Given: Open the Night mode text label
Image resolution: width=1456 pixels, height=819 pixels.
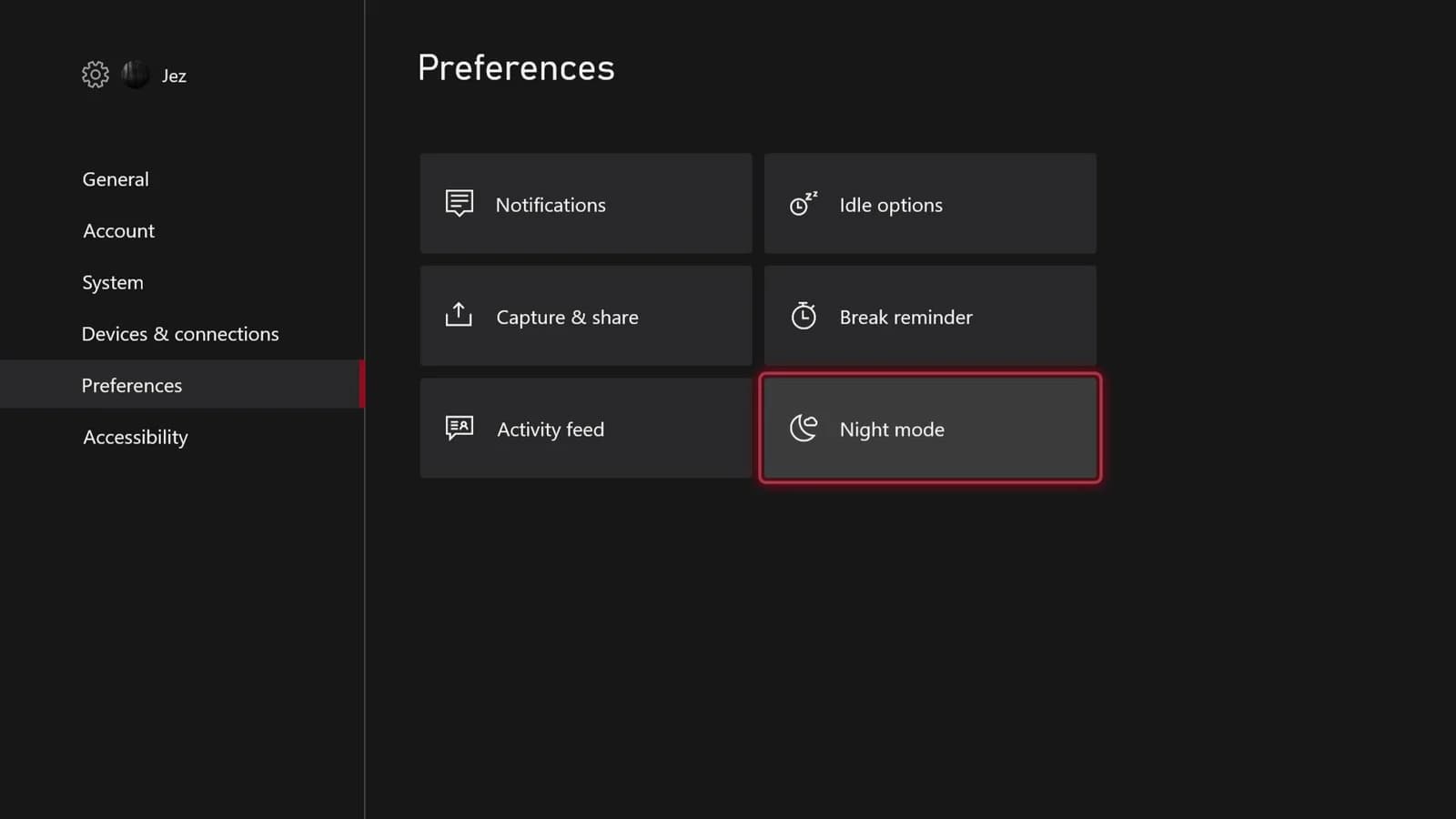Looking at the screenshot, I should [892, 430].
